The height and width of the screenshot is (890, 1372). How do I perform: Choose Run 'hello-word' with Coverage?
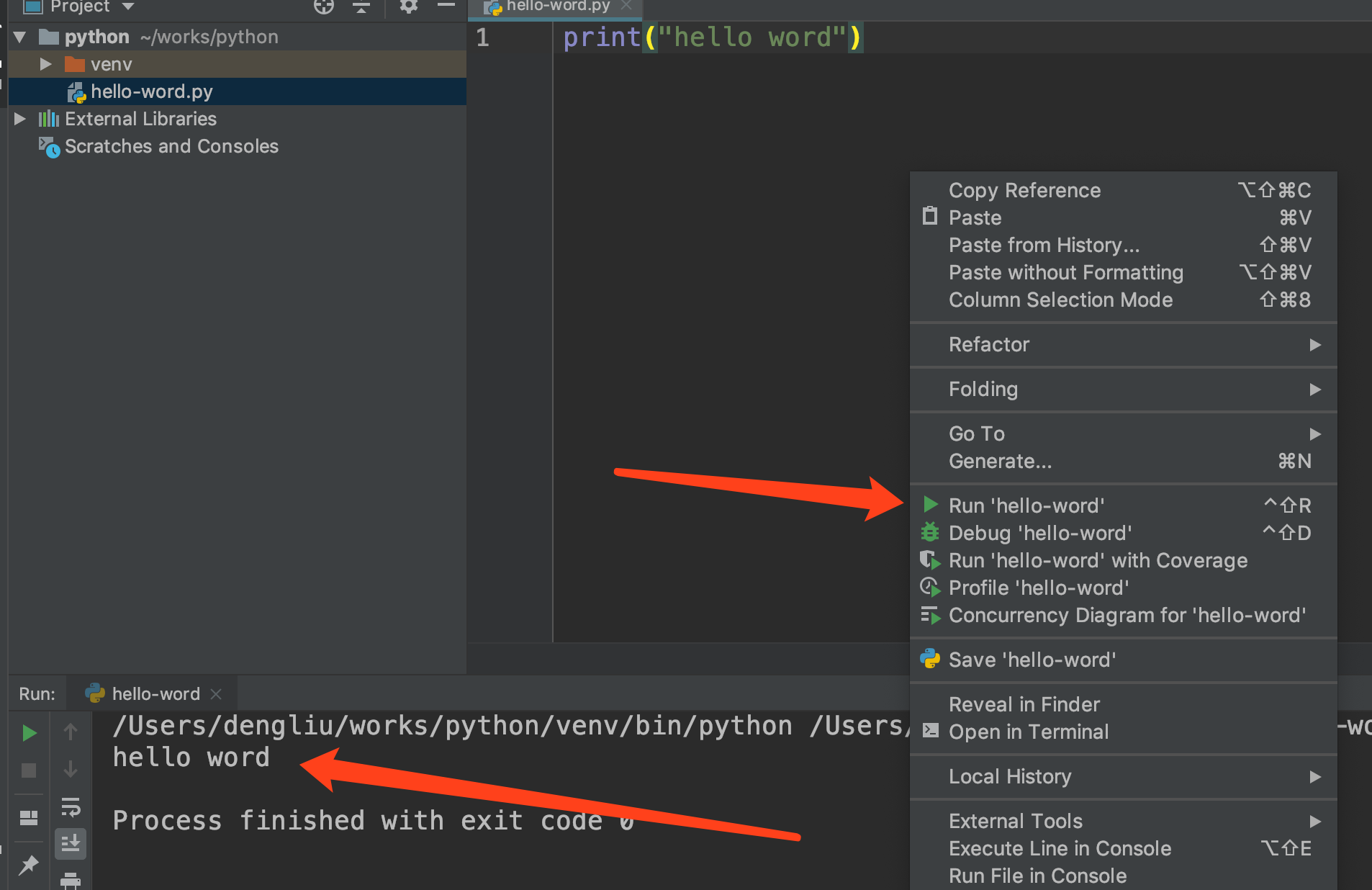click(x=1098, y=560)
